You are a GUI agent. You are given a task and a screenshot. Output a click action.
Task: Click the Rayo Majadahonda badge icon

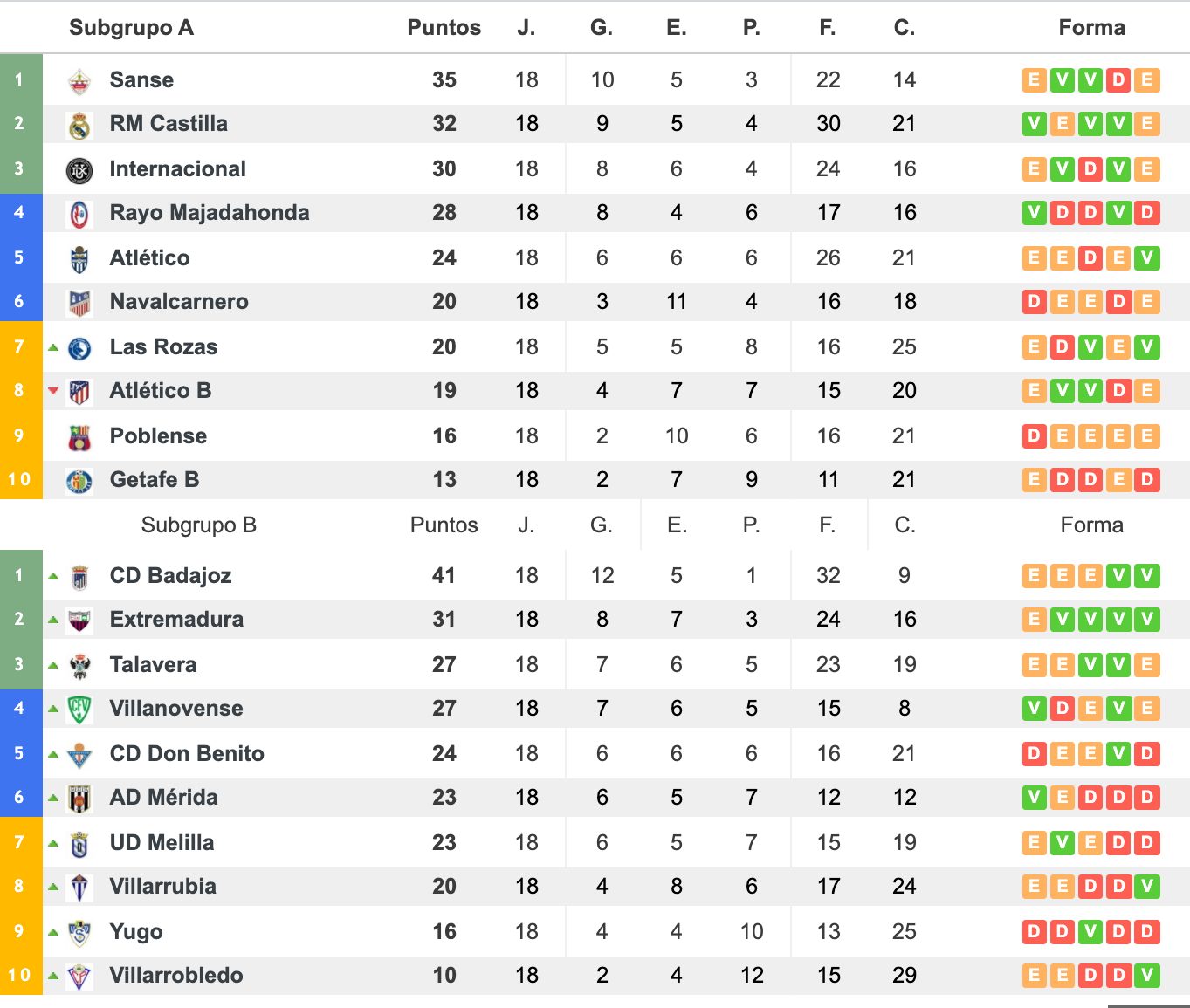pyautogui.click(x=79, y=214)
